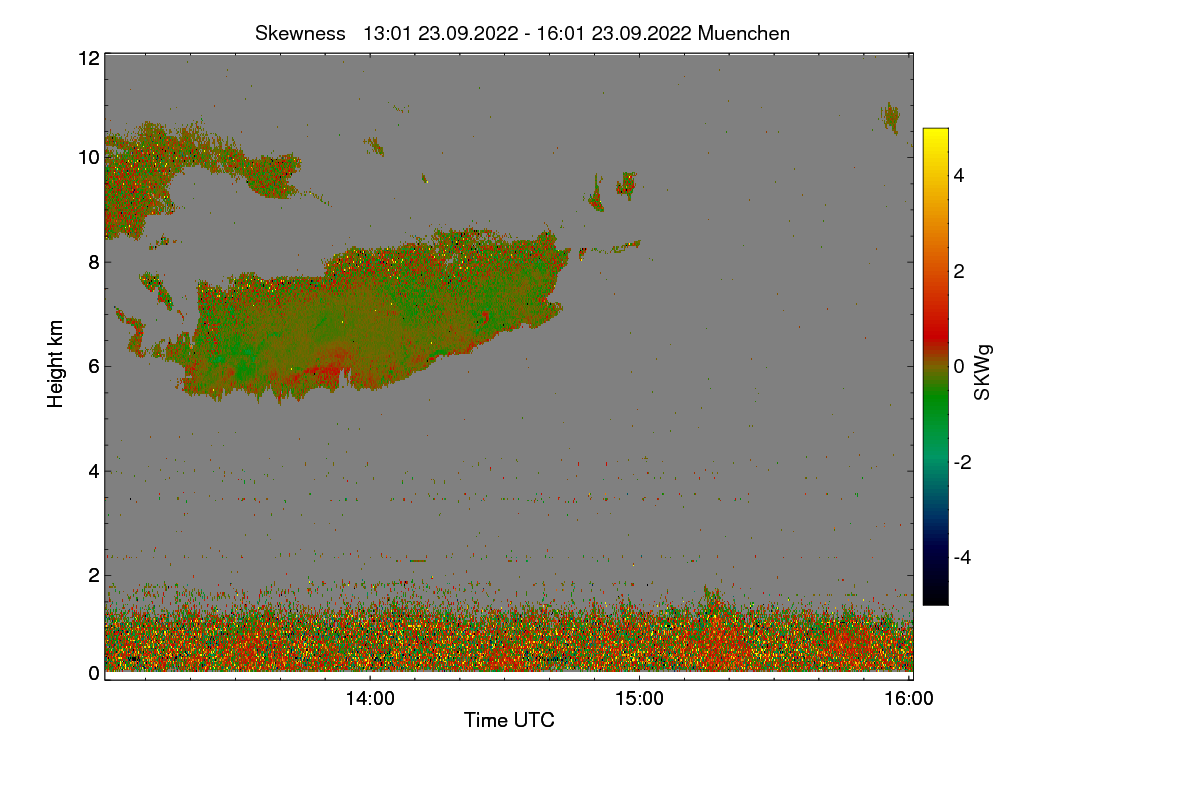Select the 15:00 time axis label
The image size is (1200, 800).
[639, 699]
